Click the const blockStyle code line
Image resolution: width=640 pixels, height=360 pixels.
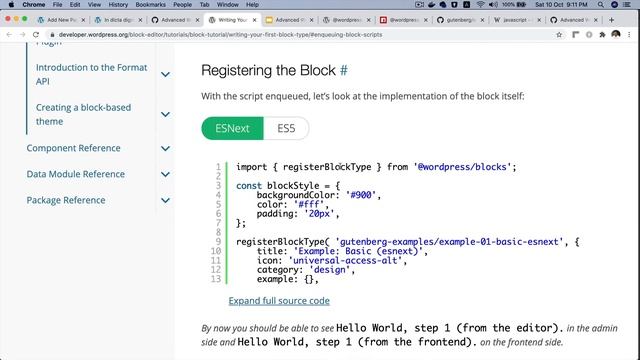pyautogui.click(x=288, y=186)
